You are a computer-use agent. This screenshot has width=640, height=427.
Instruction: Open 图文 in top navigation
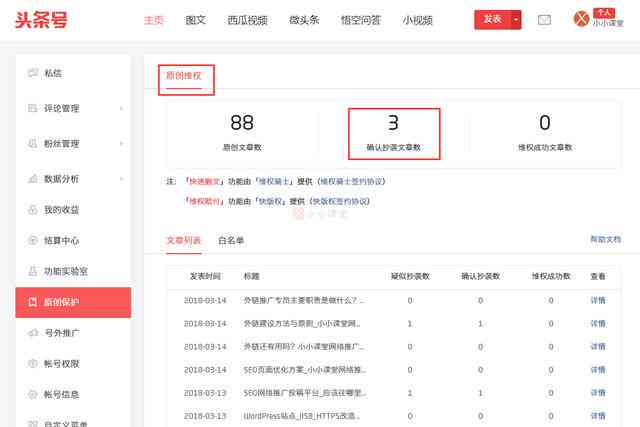coord(196,20)
